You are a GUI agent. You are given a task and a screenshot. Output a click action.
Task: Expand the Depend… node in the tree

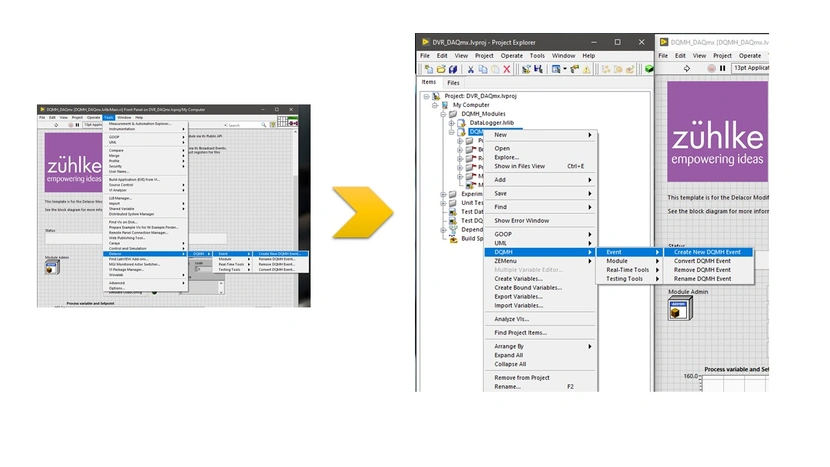[x=443, y=230]
